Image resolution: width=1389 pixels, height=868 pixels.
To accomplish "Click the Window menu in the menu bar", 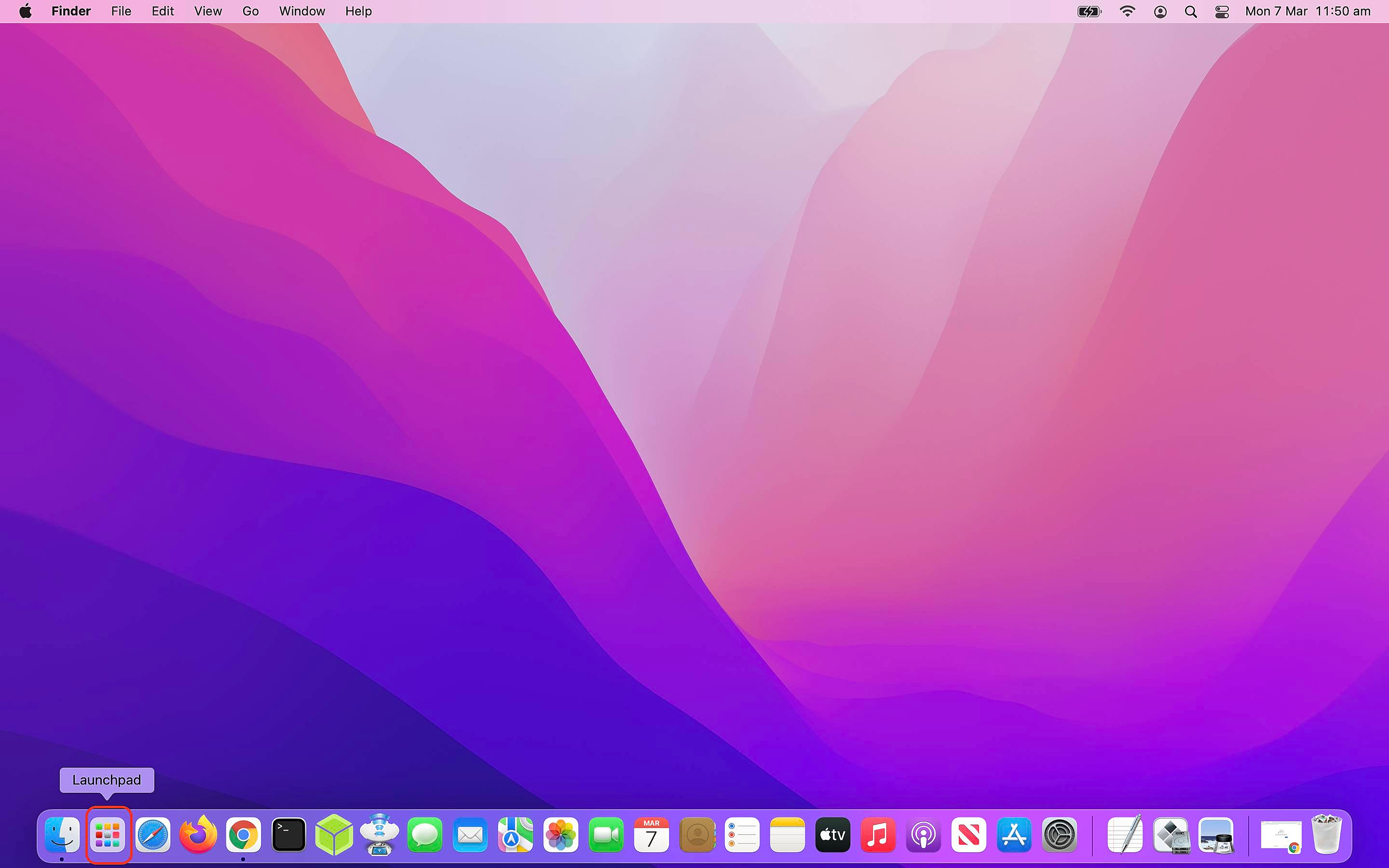I will (301, 11).
